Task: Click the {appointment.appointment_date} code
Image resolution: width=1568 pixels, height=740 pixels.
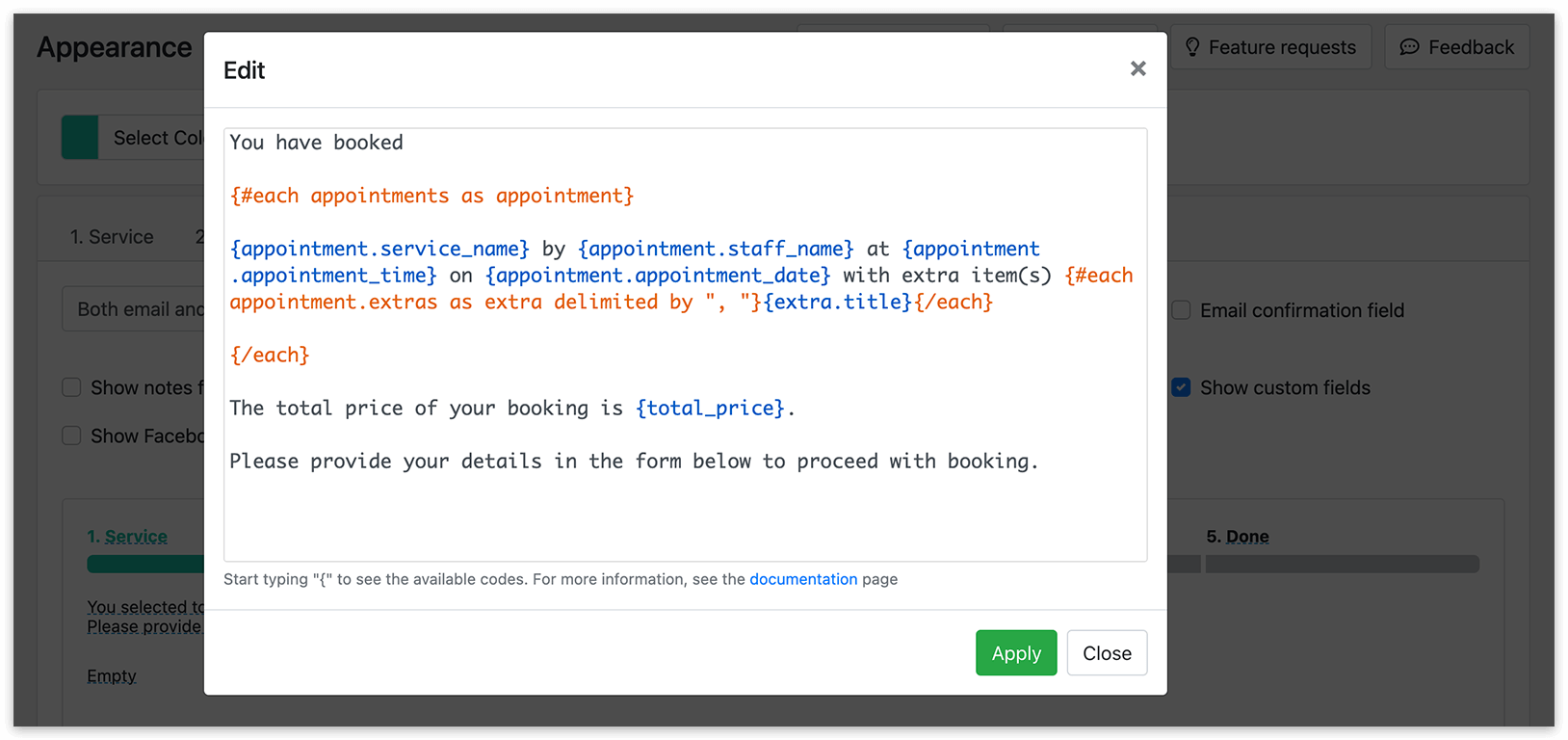Action: point(658,276)
